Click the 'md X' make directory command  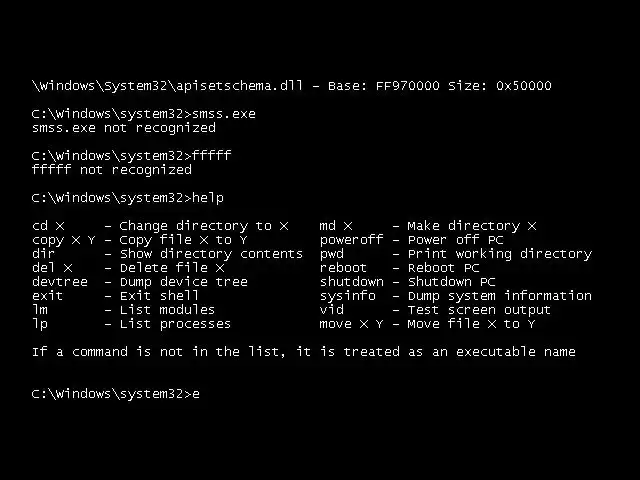[x=336, y=226]
